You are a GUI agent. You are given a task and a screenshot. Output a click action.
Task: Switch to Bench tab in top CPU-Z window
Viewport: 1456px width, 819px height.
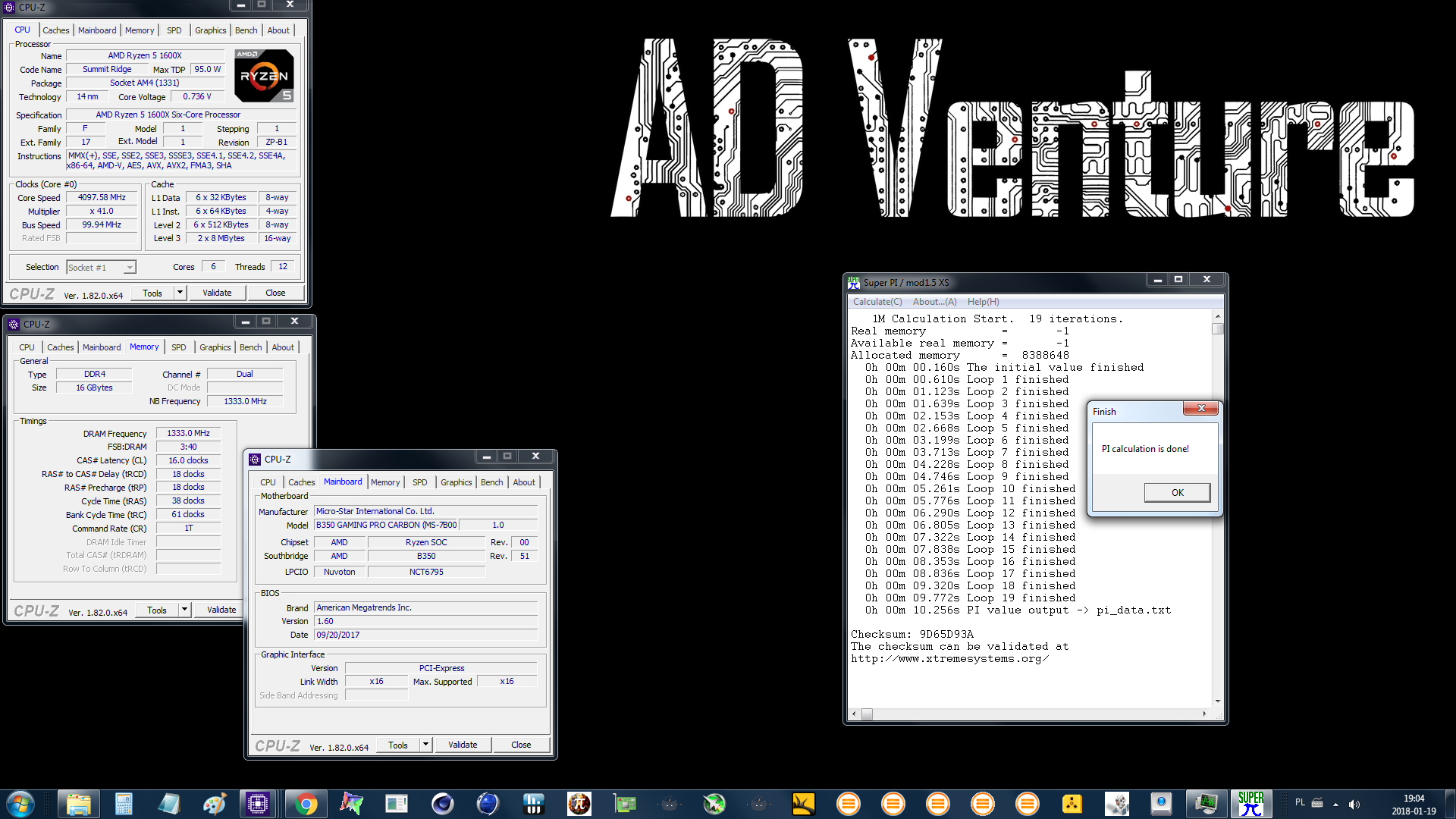coord(246,30)
